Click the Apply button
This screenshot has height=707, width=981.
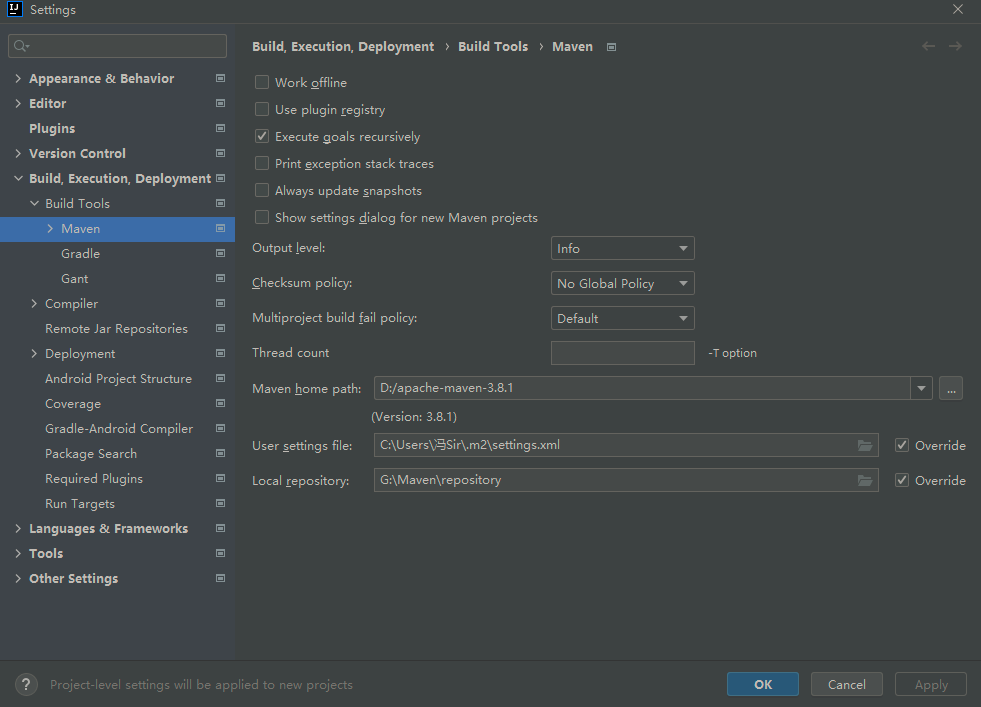931,684
